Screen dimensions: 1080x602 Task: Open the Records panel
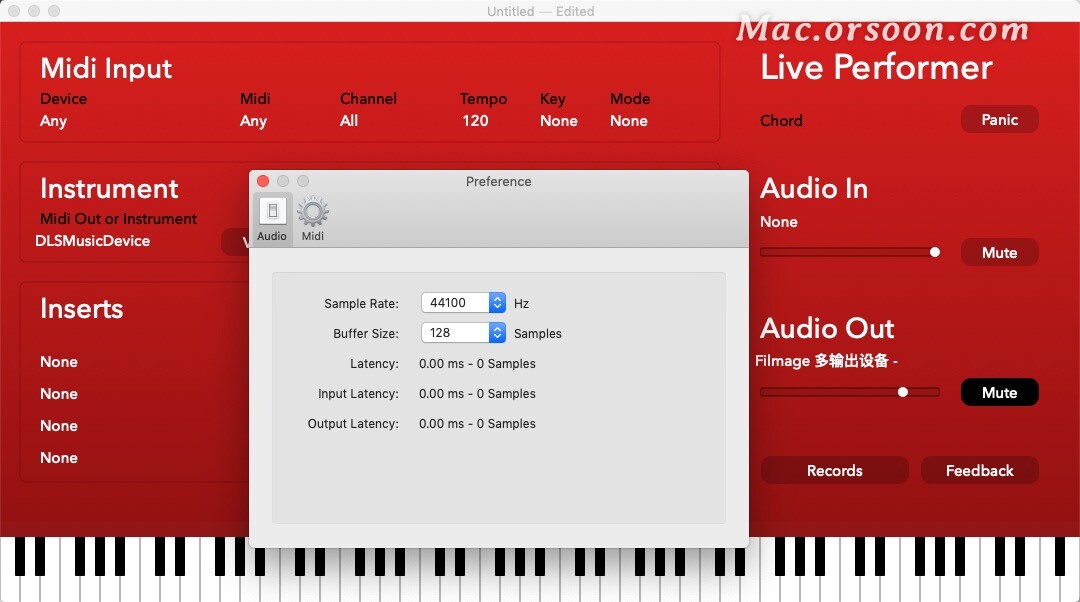[834, 470]
